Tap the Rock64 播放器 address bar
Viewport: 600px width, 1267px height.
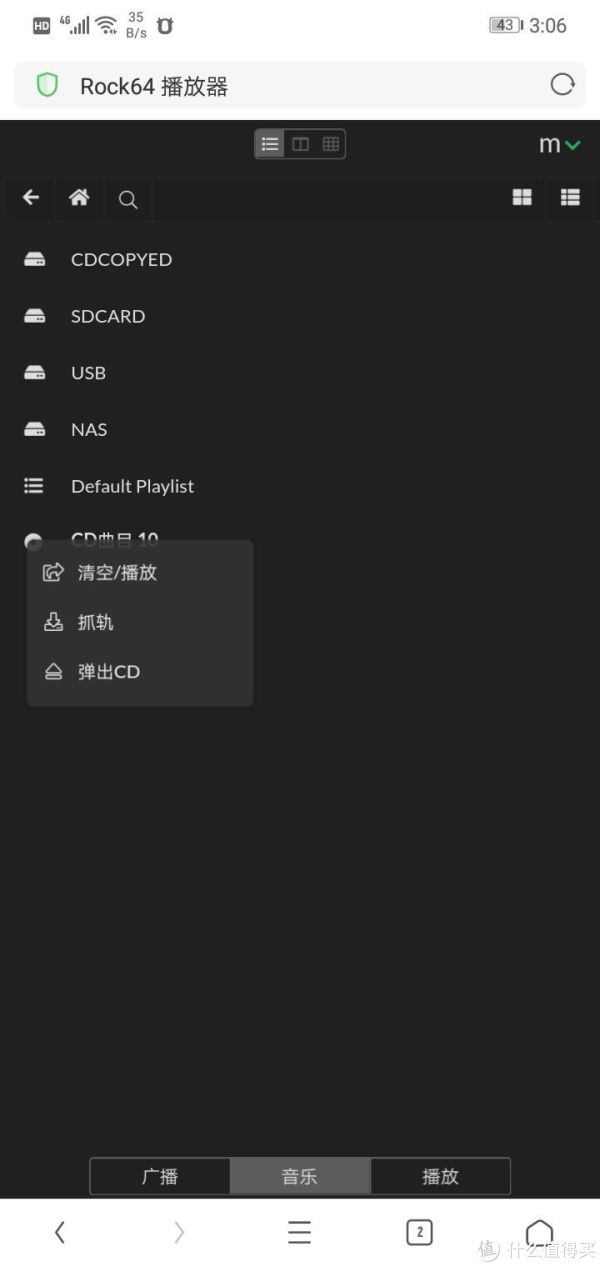280,86
